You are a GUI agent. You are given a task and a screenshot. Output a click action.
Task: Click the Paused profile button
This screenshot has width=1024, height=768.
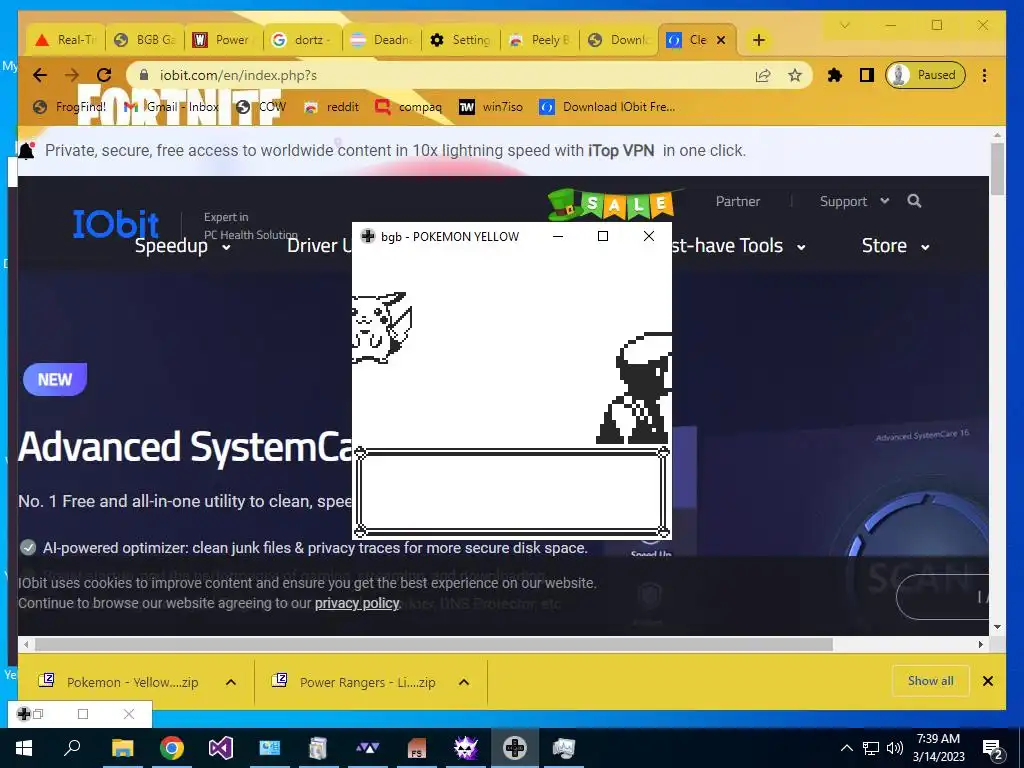pyautogui.click(x=925, y=75)
